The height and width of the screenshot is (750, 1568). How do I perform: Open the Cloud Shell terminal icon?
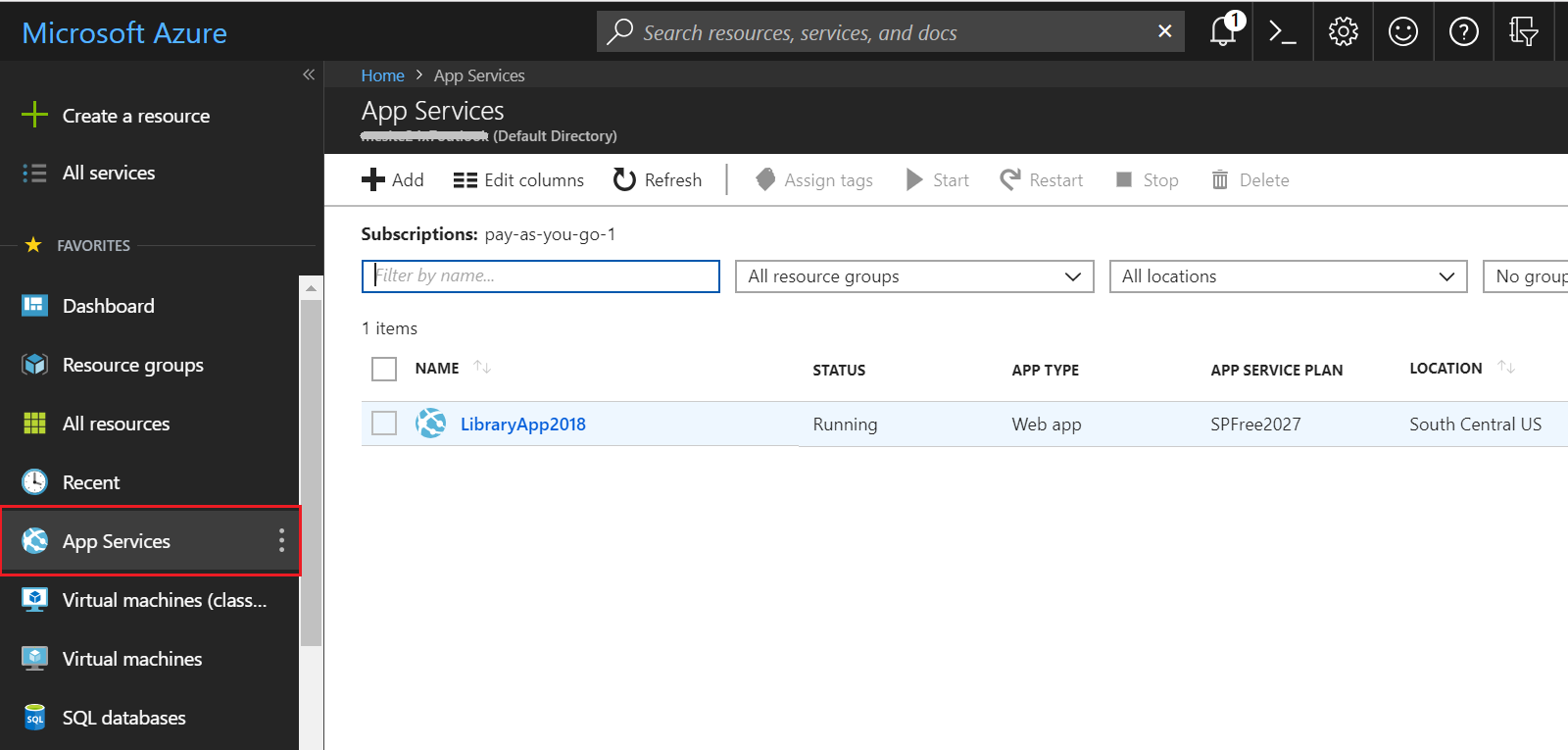tap(1283, 32)
